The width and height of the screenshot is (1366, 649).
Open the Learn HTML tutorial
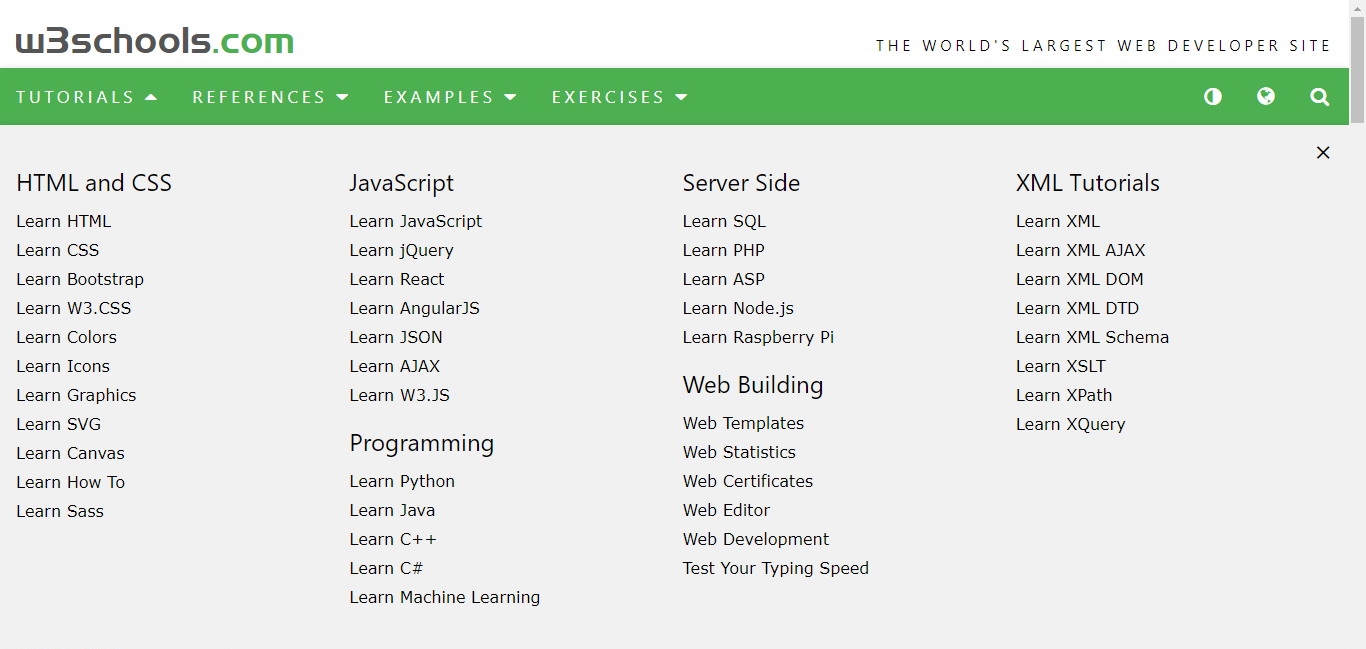tap(64, 221)
